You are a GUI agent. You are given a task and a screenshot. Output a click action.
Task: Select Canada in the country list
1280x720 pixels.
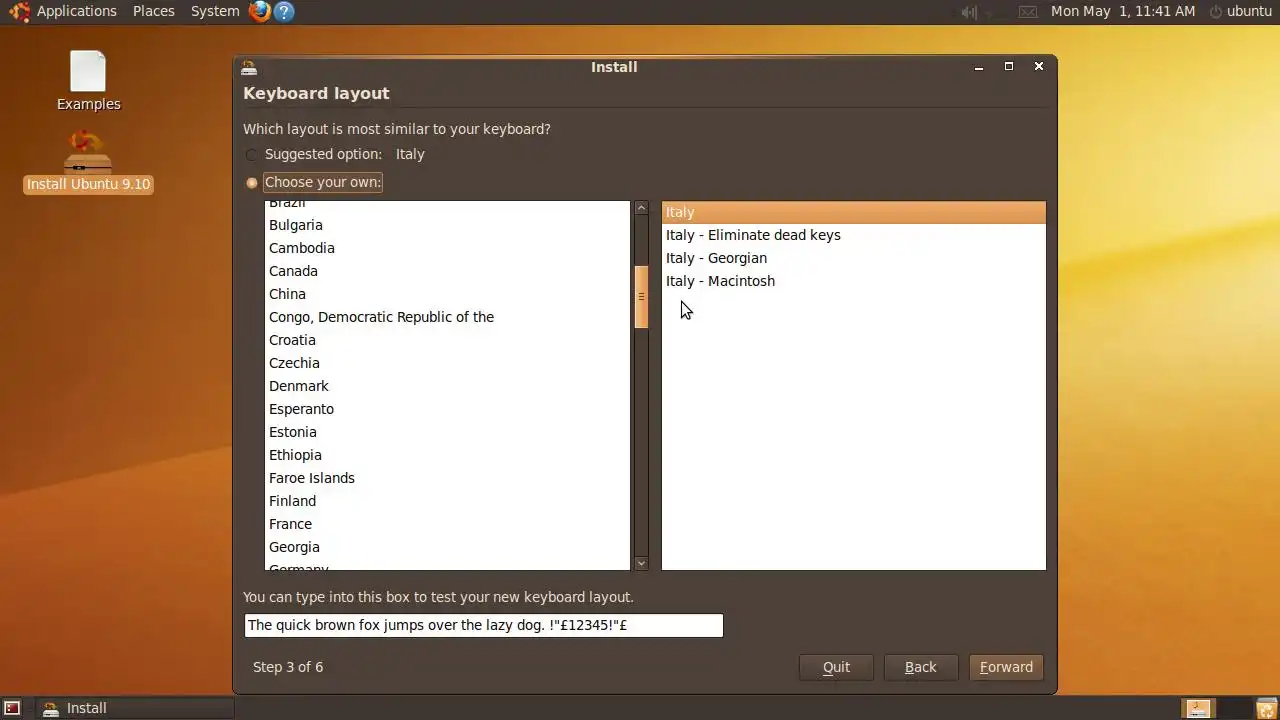click(447, 271)
